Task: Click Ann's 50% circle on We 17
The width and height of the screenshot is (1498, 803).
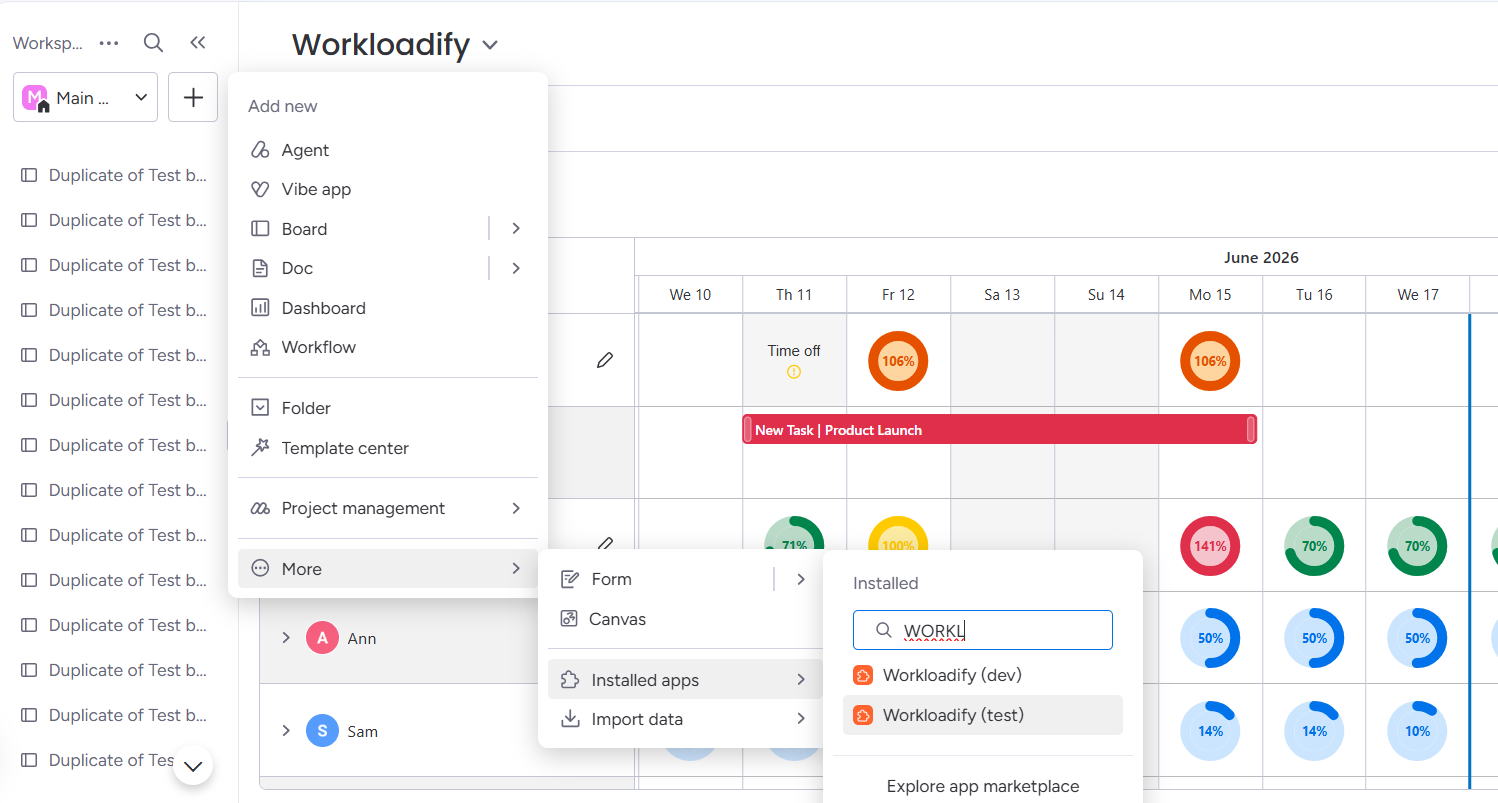Action: pyautogui.click(x=1418, y=638)
